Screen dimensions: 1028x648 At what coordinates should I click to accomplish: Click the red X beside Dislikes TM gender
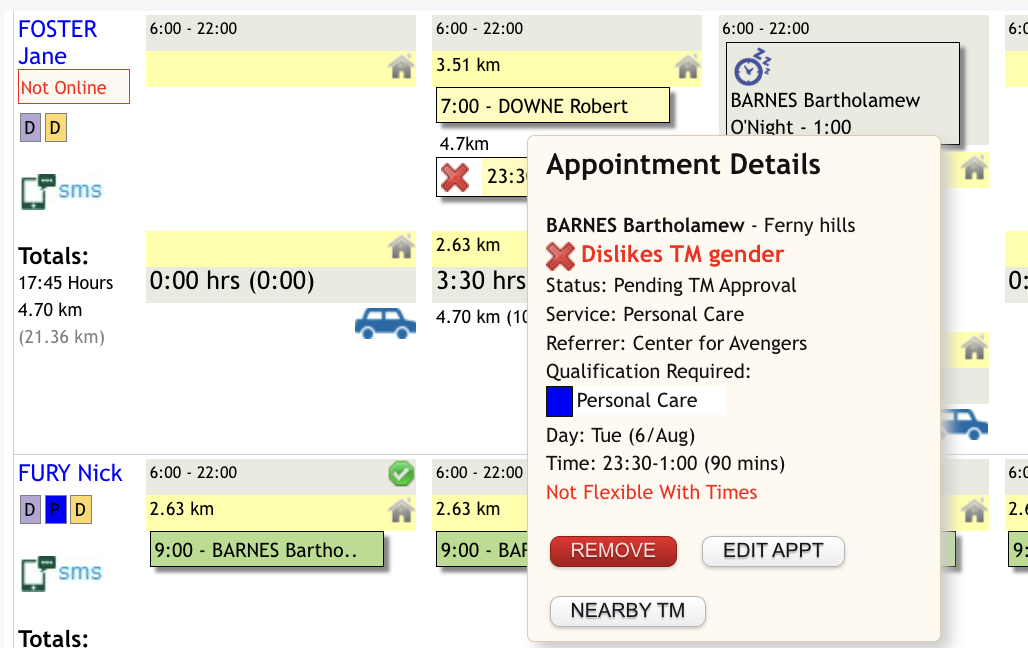point(560,256)
